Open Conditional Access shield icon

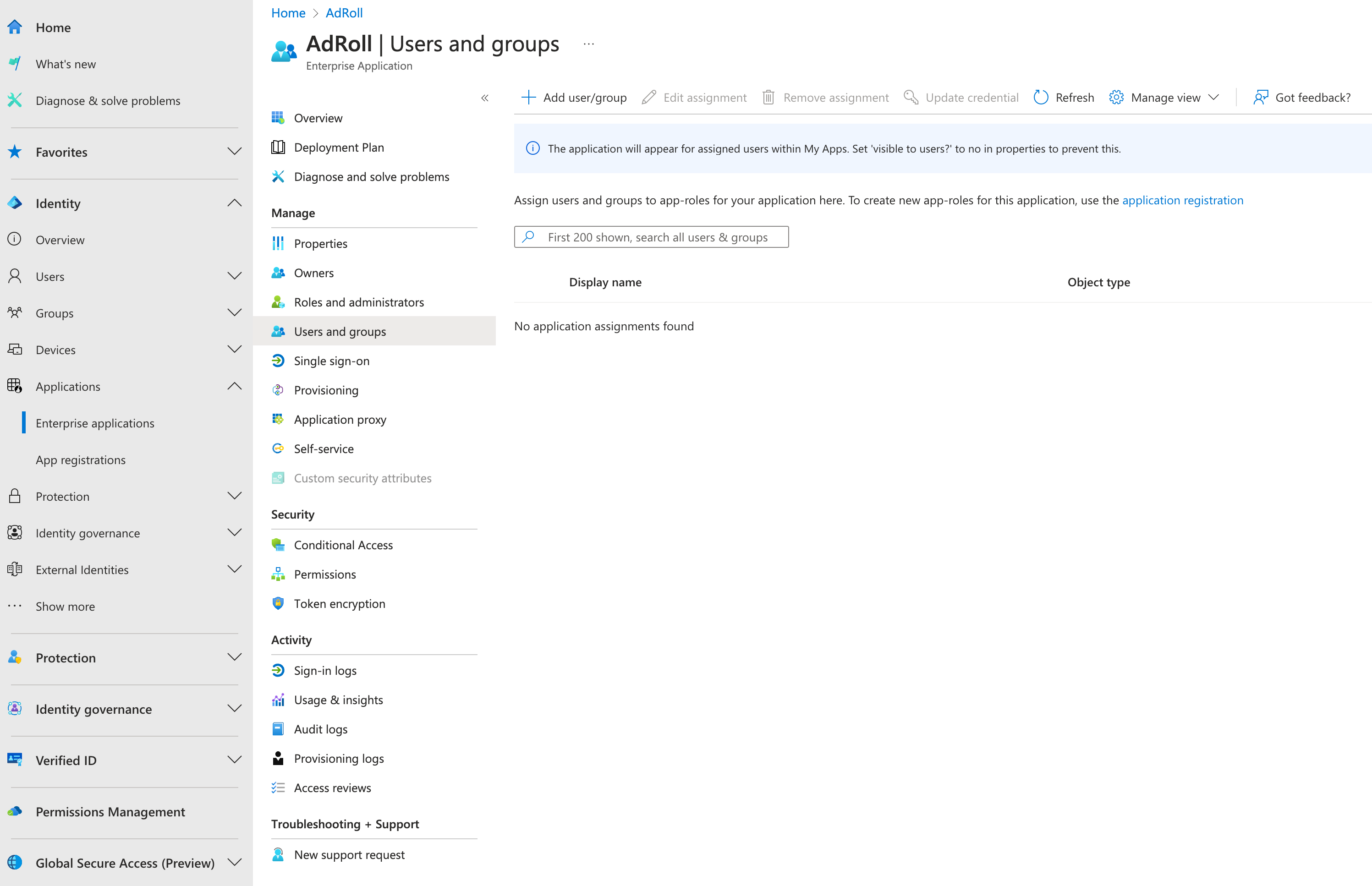pos(278,545)
